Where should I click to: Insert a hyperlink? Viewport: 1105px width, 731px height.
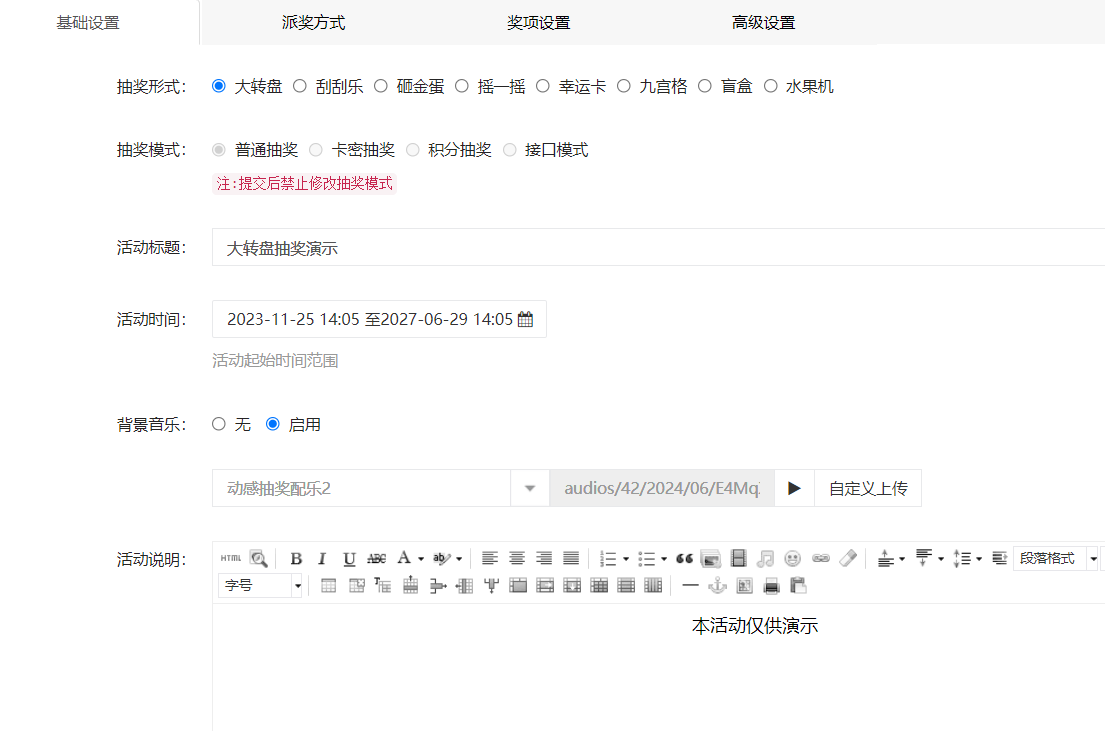820,558
